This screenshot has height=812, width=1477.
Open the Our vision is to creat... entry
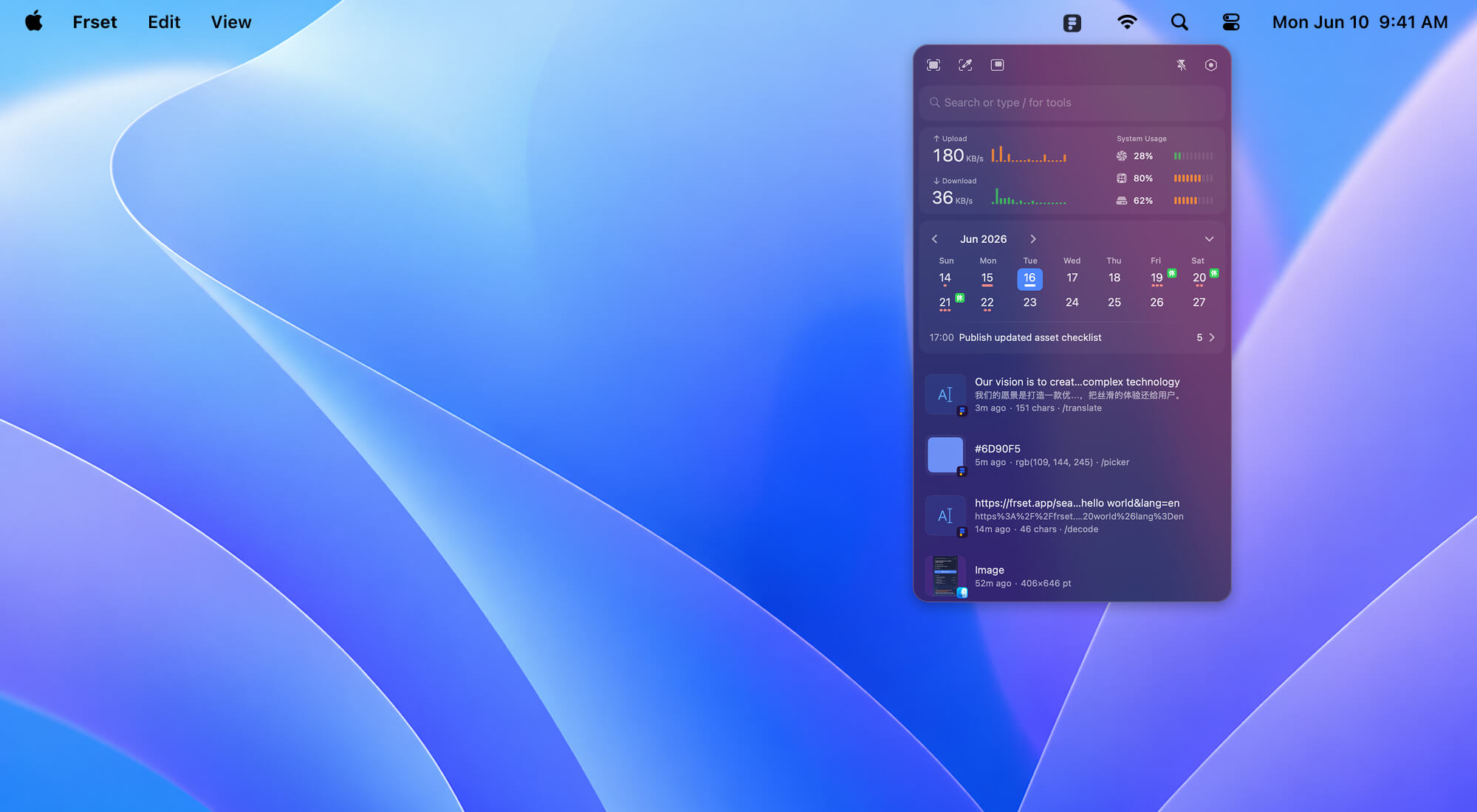pos(1072,395)
